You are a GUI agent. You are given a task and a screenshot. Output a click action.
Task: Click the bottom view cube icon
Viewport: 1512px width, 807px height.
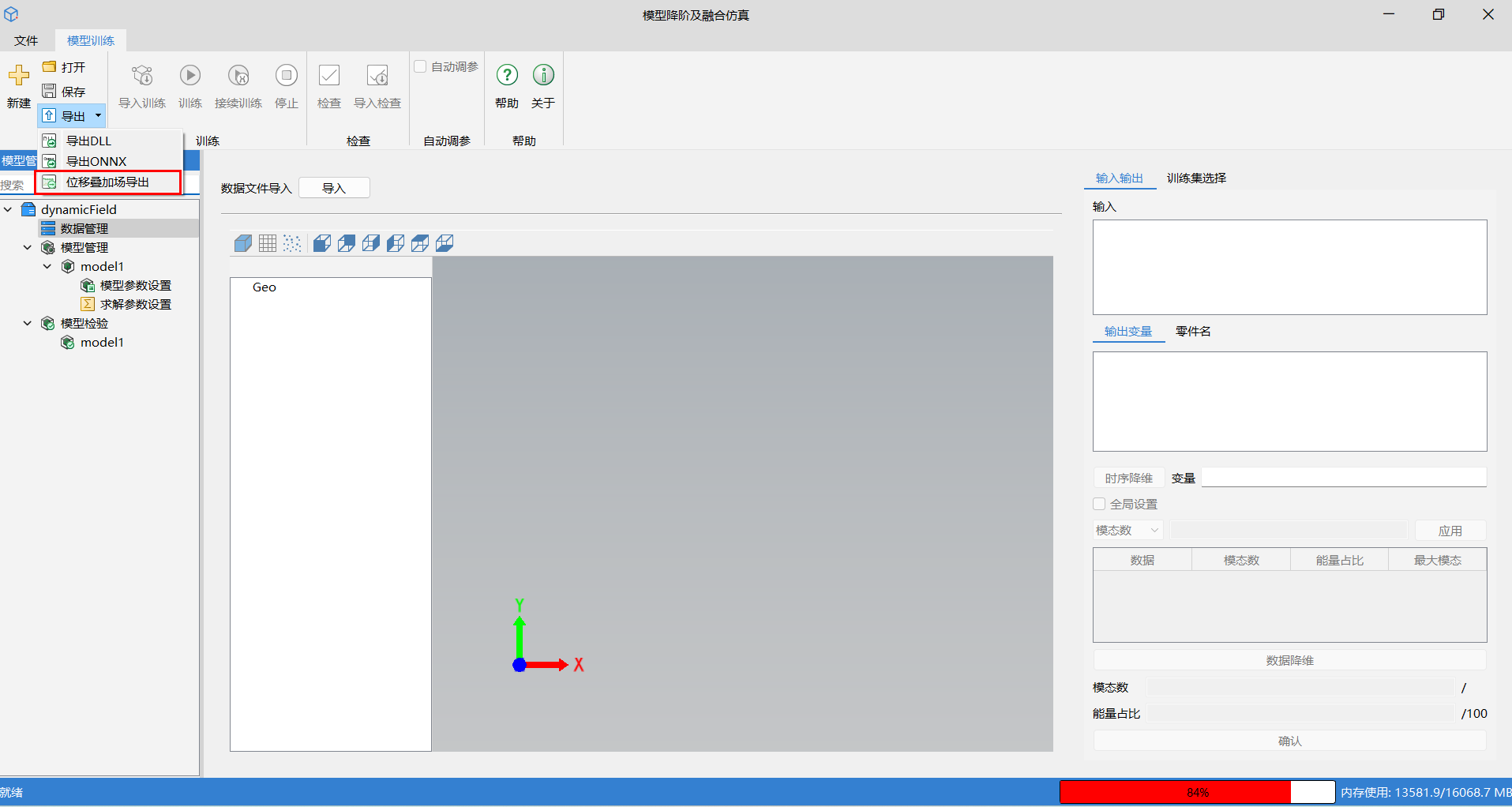pos(445,243)
